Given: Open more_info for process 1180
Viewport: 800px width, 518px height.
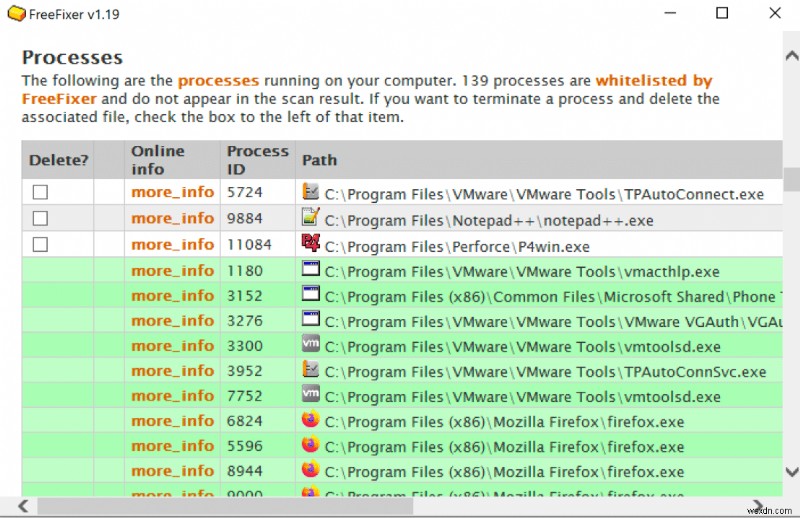Looking at the screenshot, I should pyautogui.click(x=172, y=271).
